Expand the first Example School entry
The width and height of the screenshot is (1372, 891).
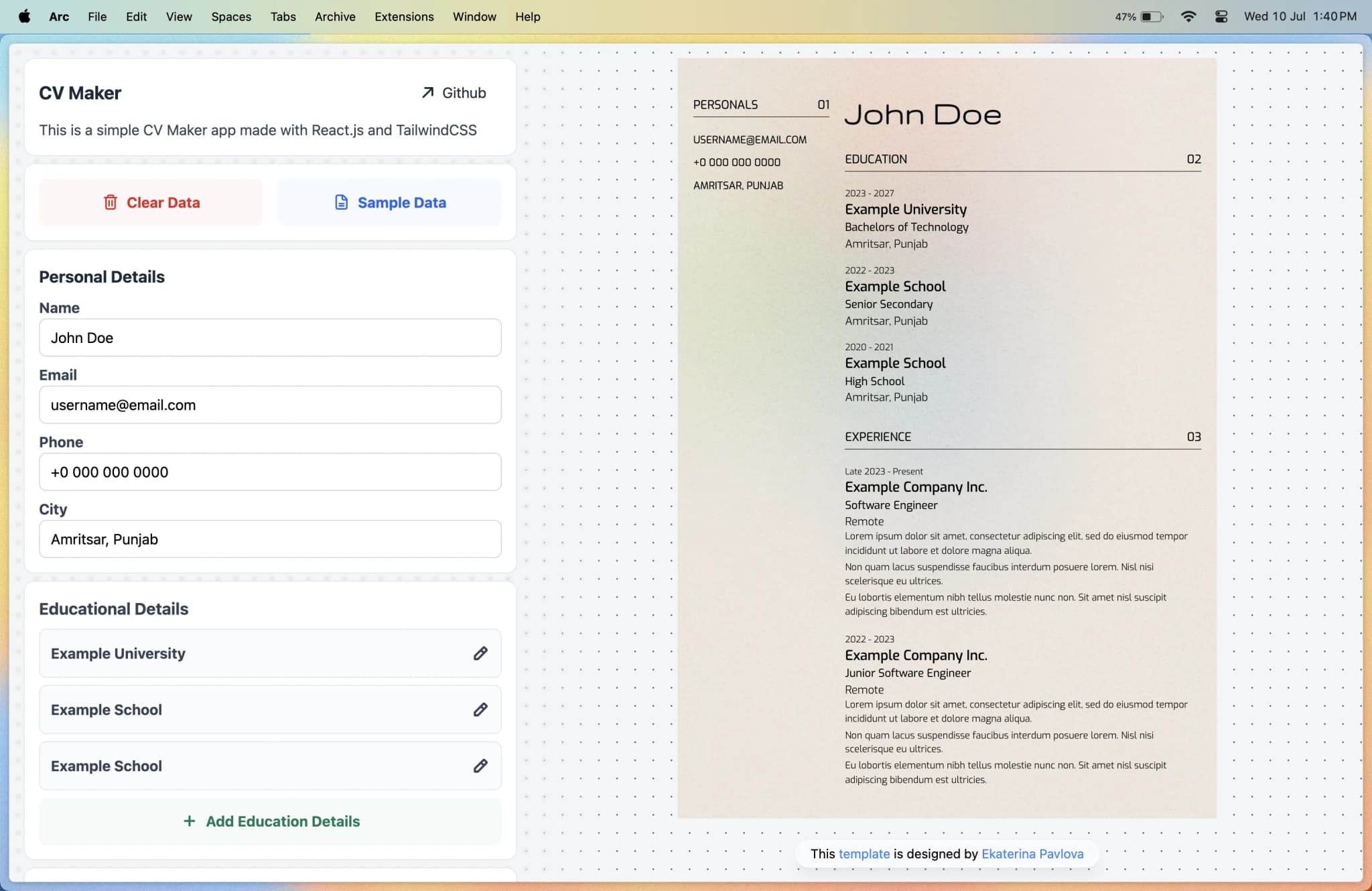(480, 709)
